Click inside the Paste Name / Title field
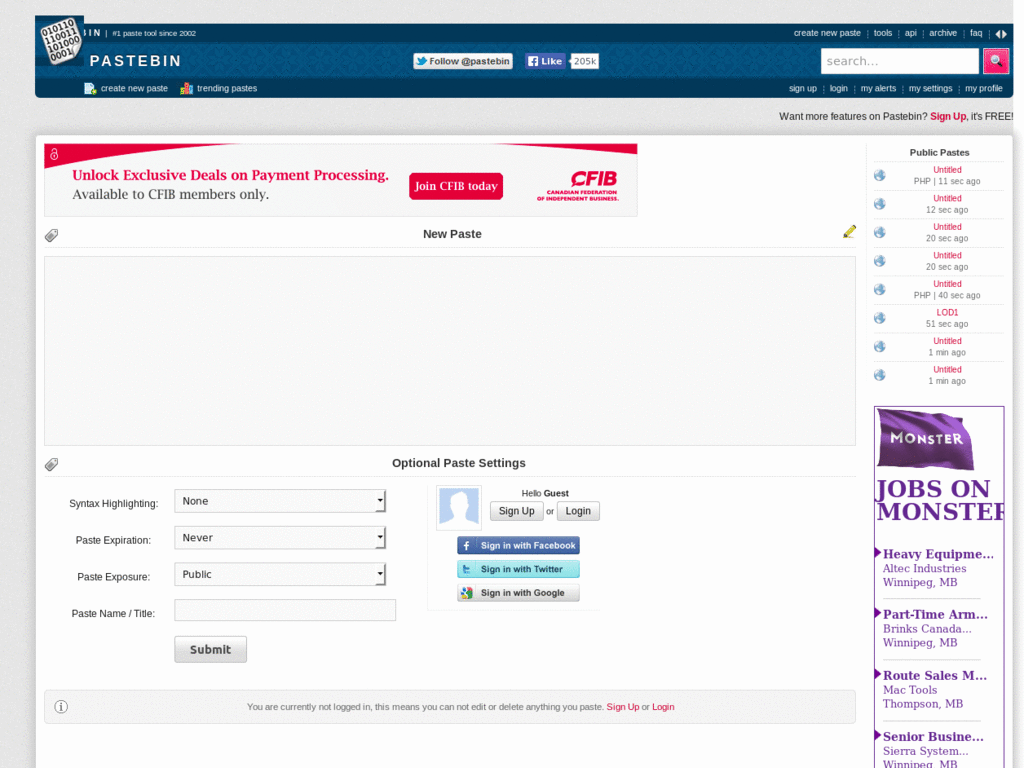This screenshot has height=768, width=1024. 284,609
